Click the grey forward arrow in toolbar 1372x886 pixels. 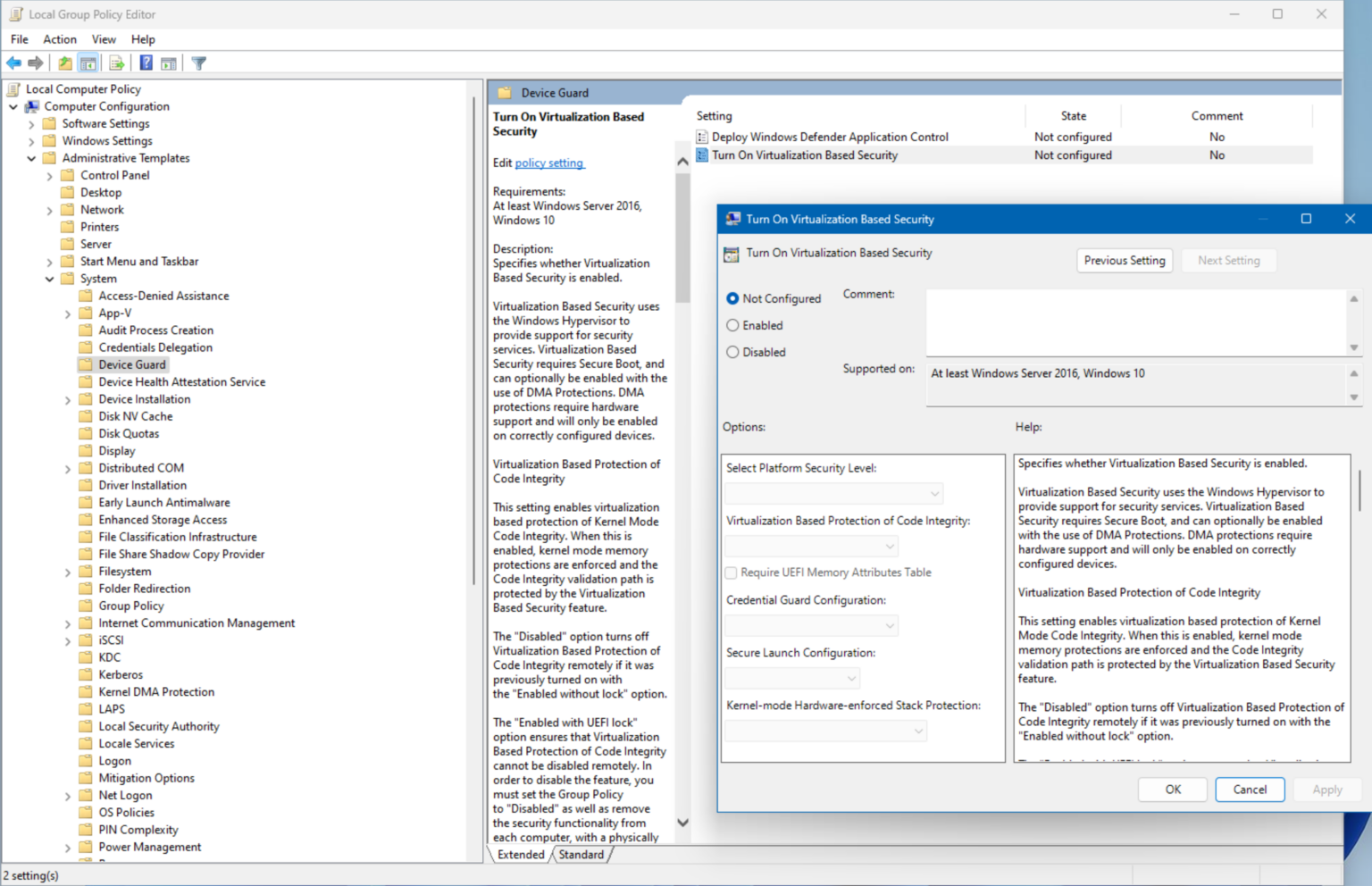coord(36,63)
